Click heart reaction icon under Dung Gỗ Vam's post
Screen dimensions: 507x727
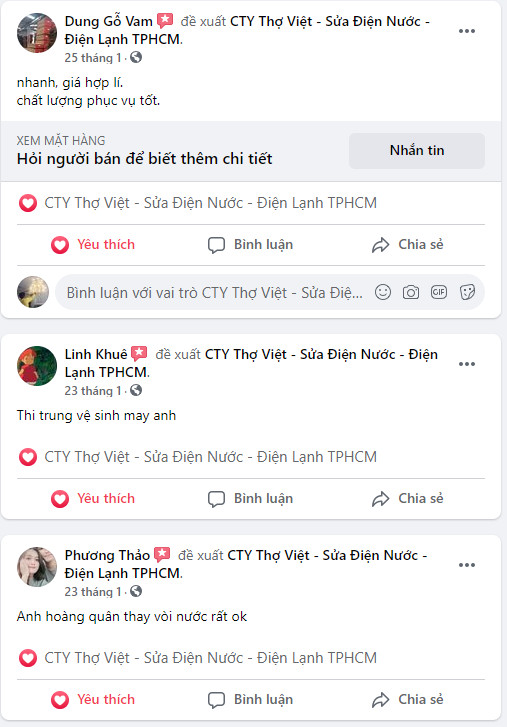point(28,203)
